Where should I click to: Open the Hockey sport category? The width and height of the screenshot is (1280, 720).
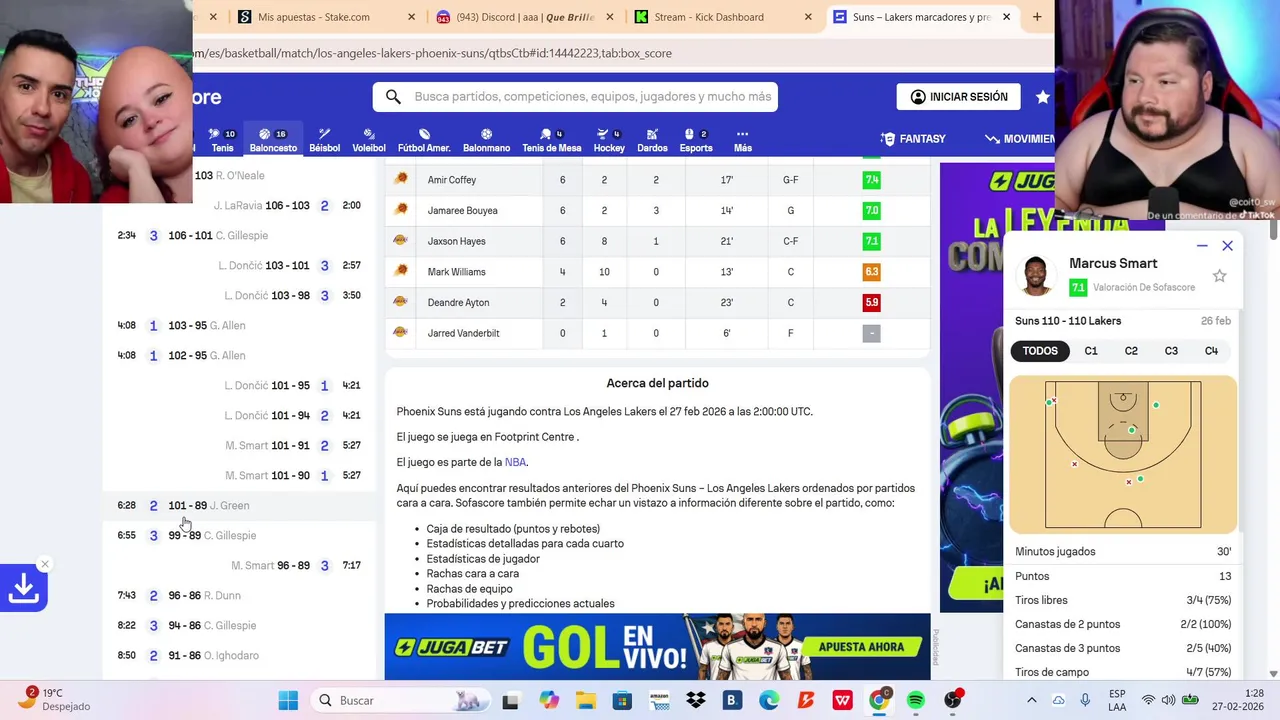pyautogui.click(x=609, y=140)
